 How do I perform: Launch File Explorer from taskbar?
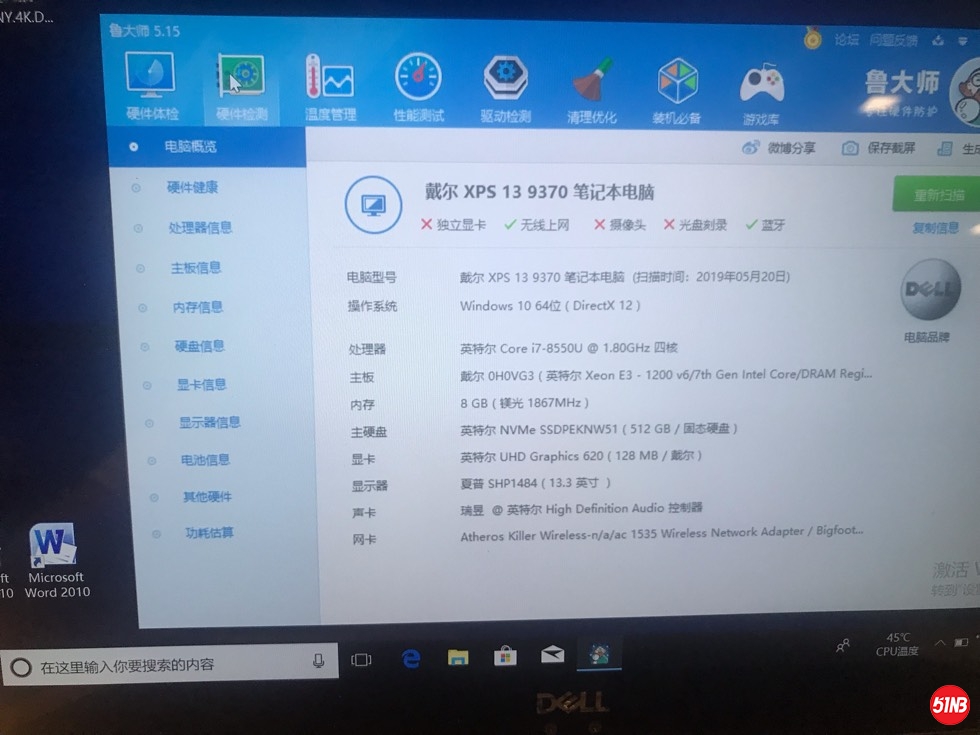pos(458,657)
